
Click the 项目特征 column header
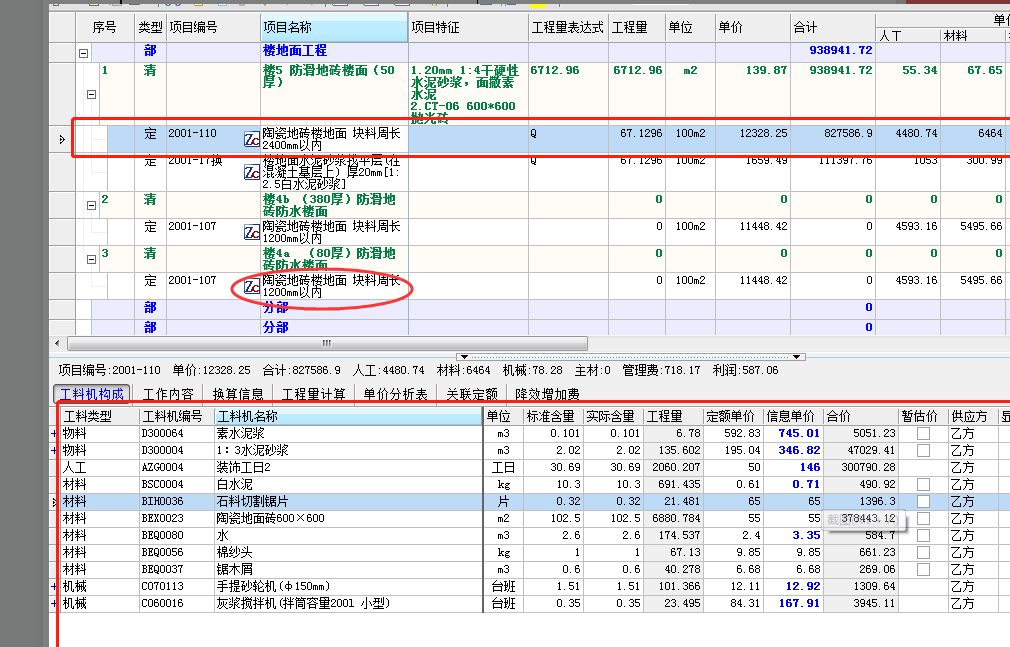[x=468, y=27]
